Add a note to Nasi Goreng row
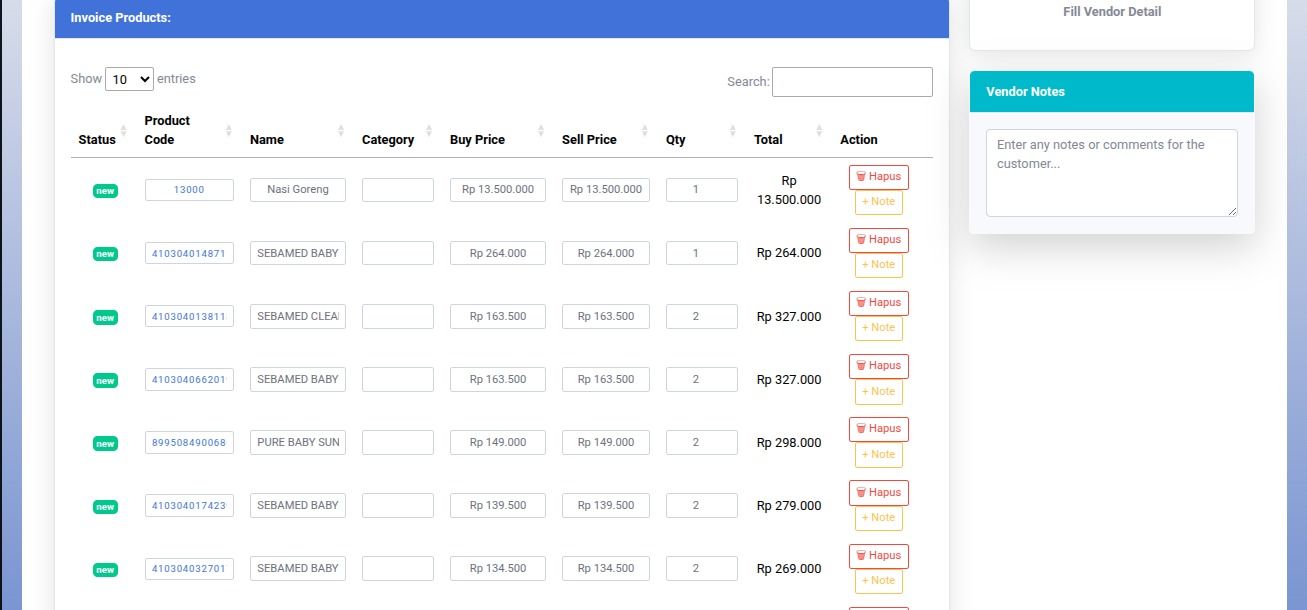This screenshot has width=1307, height=610. coord(878,202)
